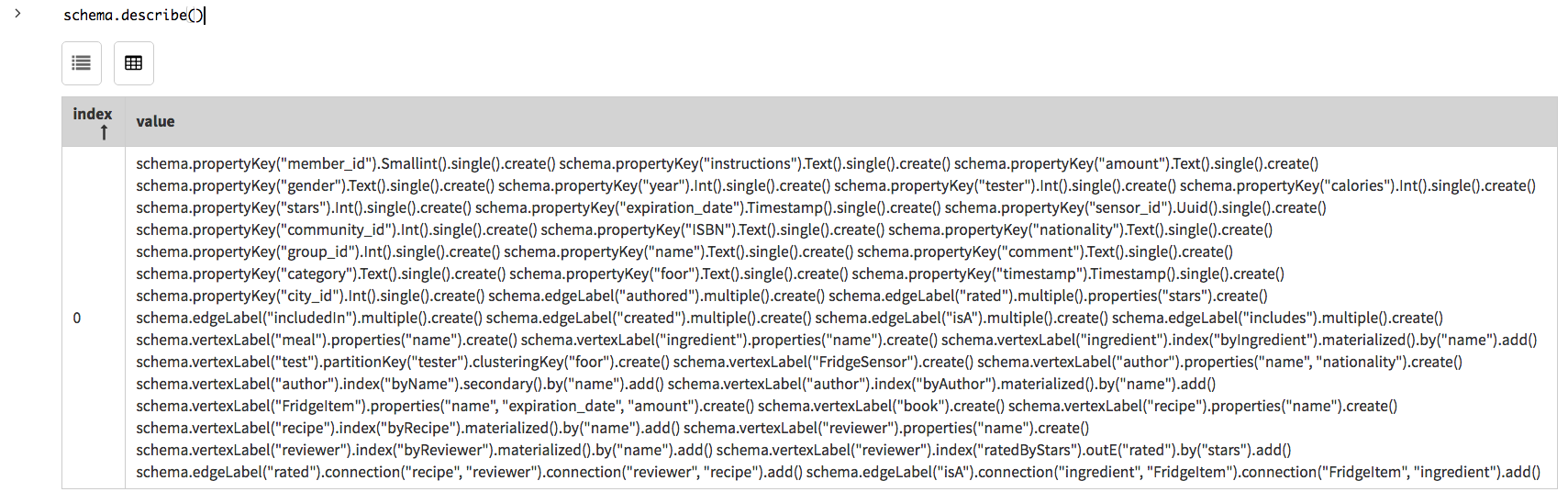1568x503 pixels.
Task: Switch to the table grid view icon
Action: [134, 63]
